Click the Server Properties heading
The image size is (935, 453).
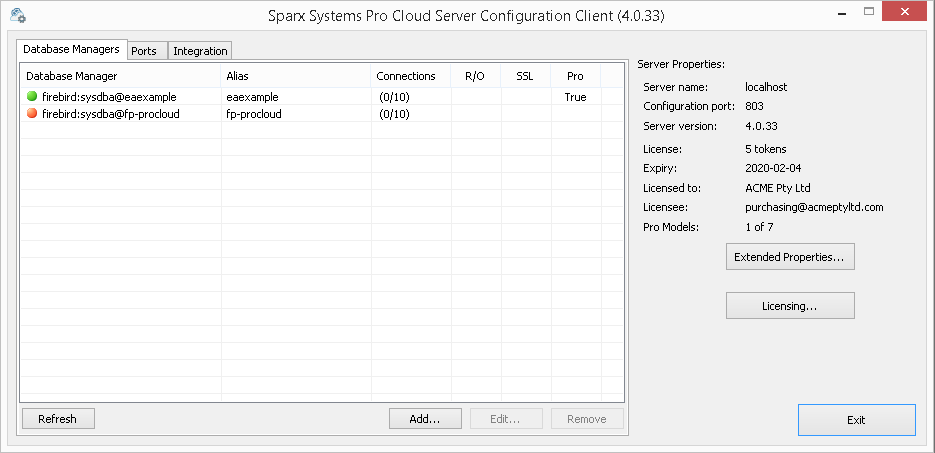click(681, 64)
